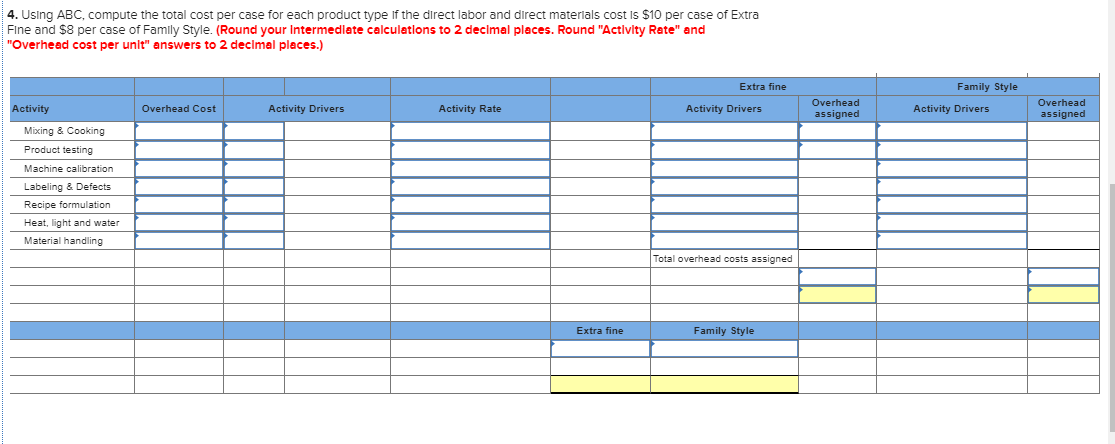
Task: Open Extra fine Activity Drivers cell for Mixing & Cooking
Action: click(x=724, y=131)
